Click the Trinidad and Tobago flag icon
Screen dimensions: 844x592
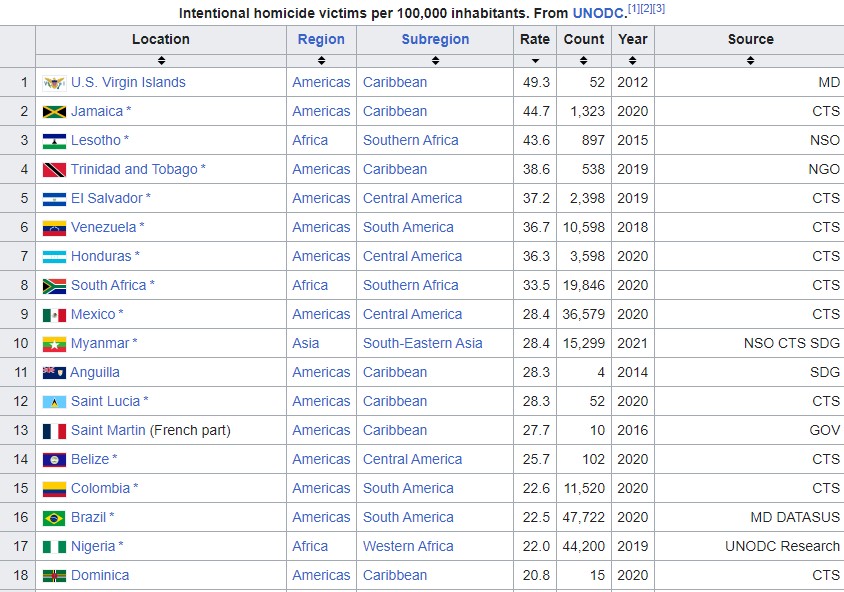54,170
